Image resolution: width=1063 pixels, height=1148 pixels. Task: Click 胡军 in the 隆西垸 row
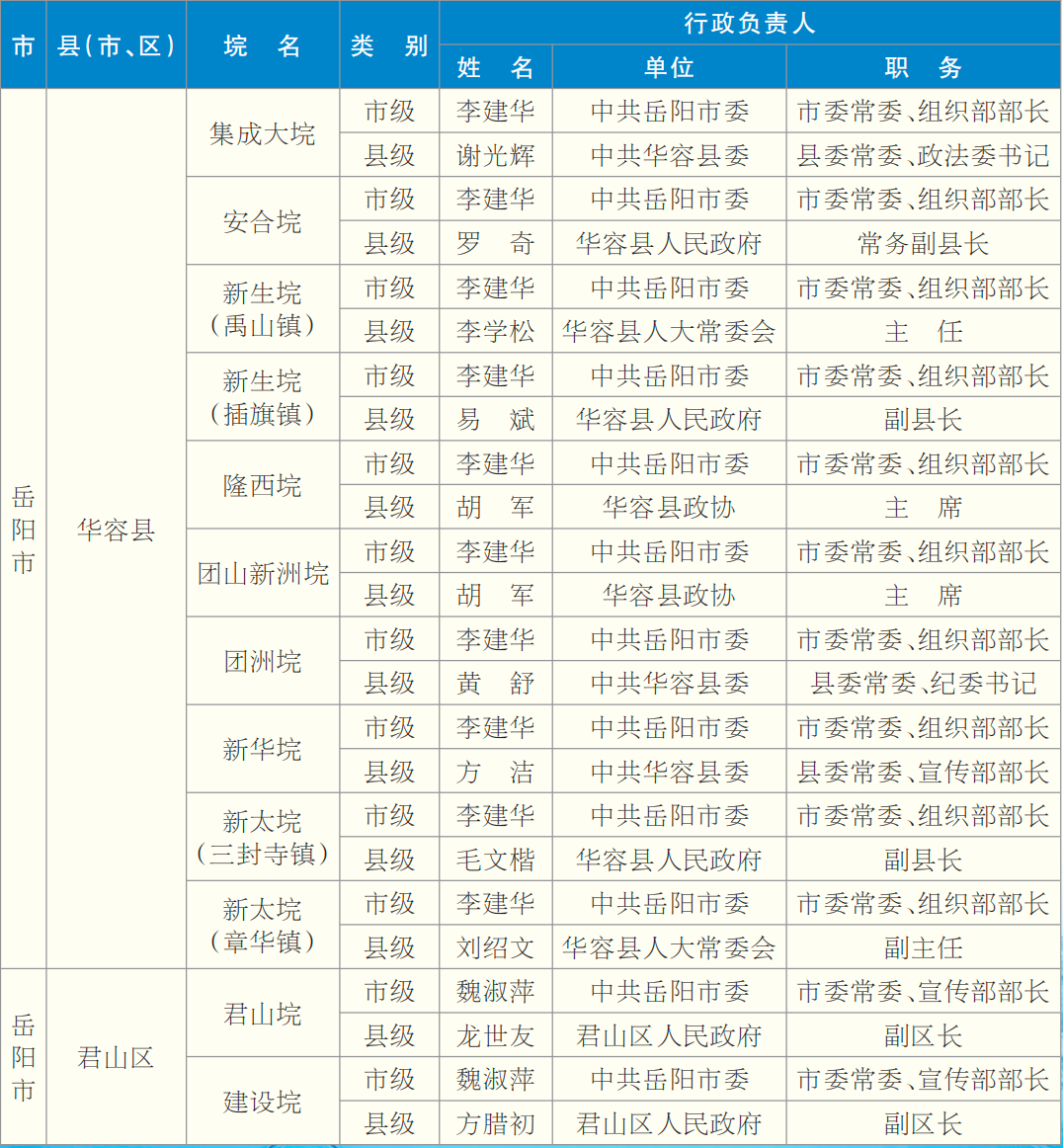point(496,507)
